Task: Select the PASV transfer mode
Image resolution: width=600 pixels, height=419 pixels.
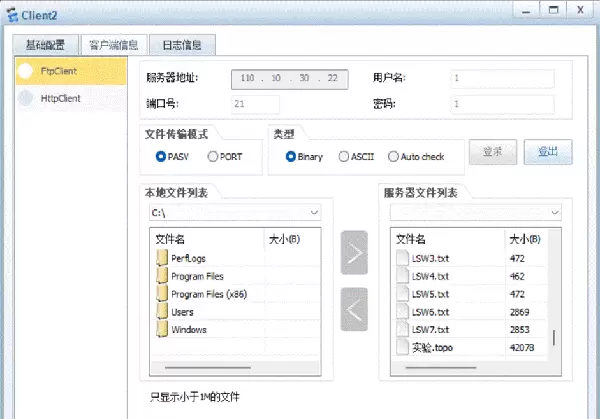Action: point(161,157)
